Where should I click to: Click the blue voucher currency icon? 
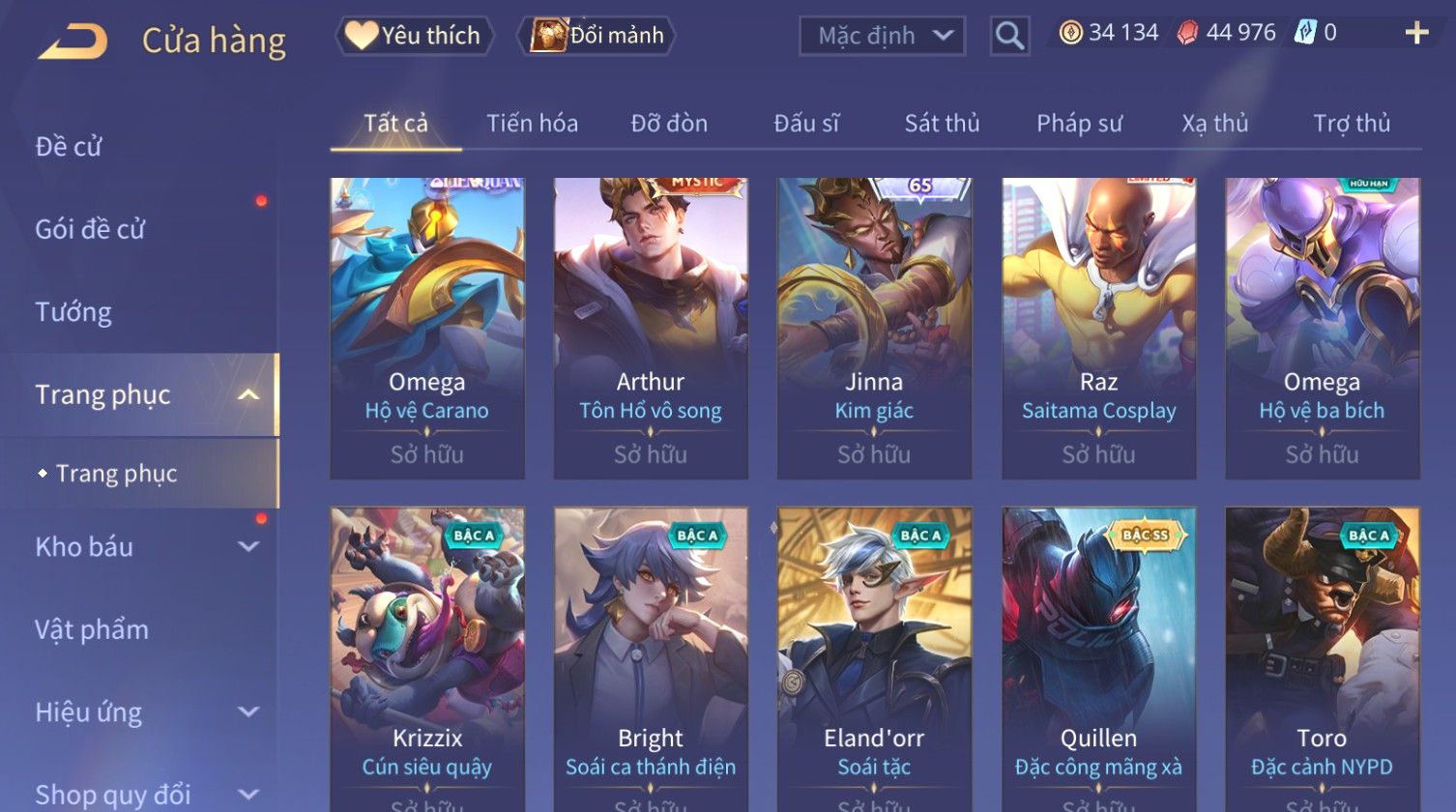click(x=1305, y=34)
